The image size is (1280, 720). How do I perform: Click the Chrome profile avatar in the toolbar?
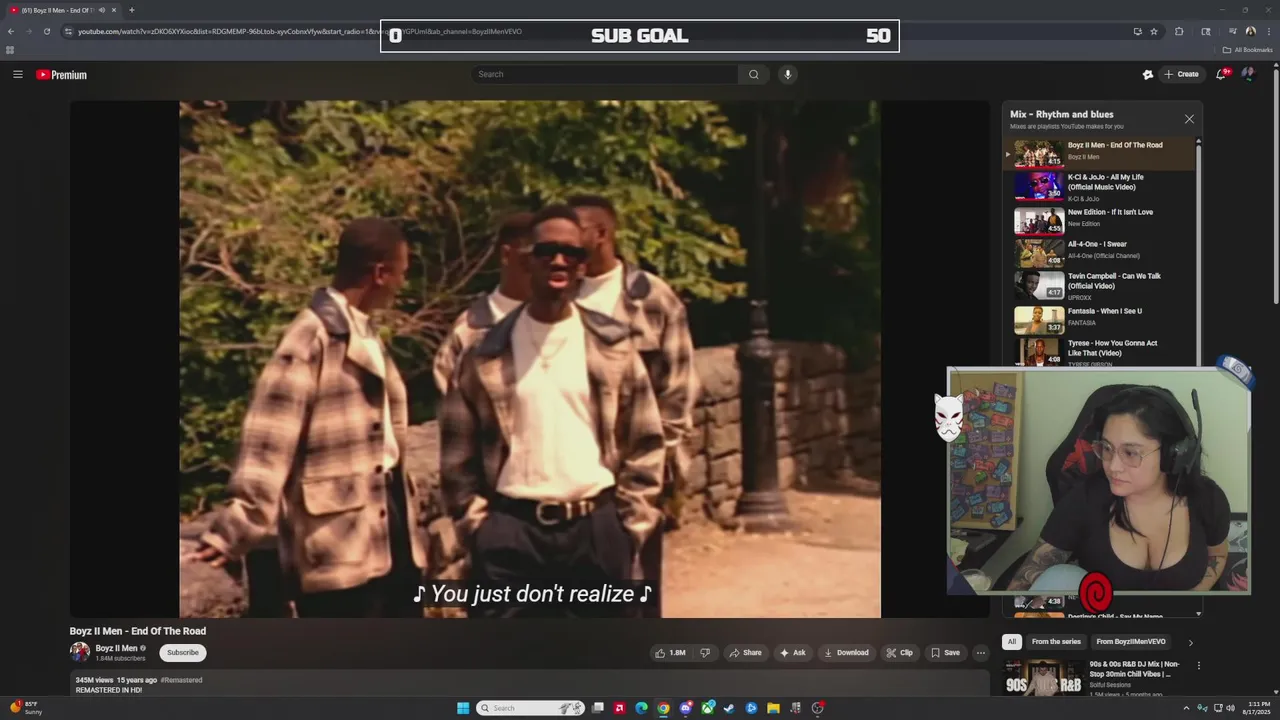pyautogui.click(x=1251, y=31)
